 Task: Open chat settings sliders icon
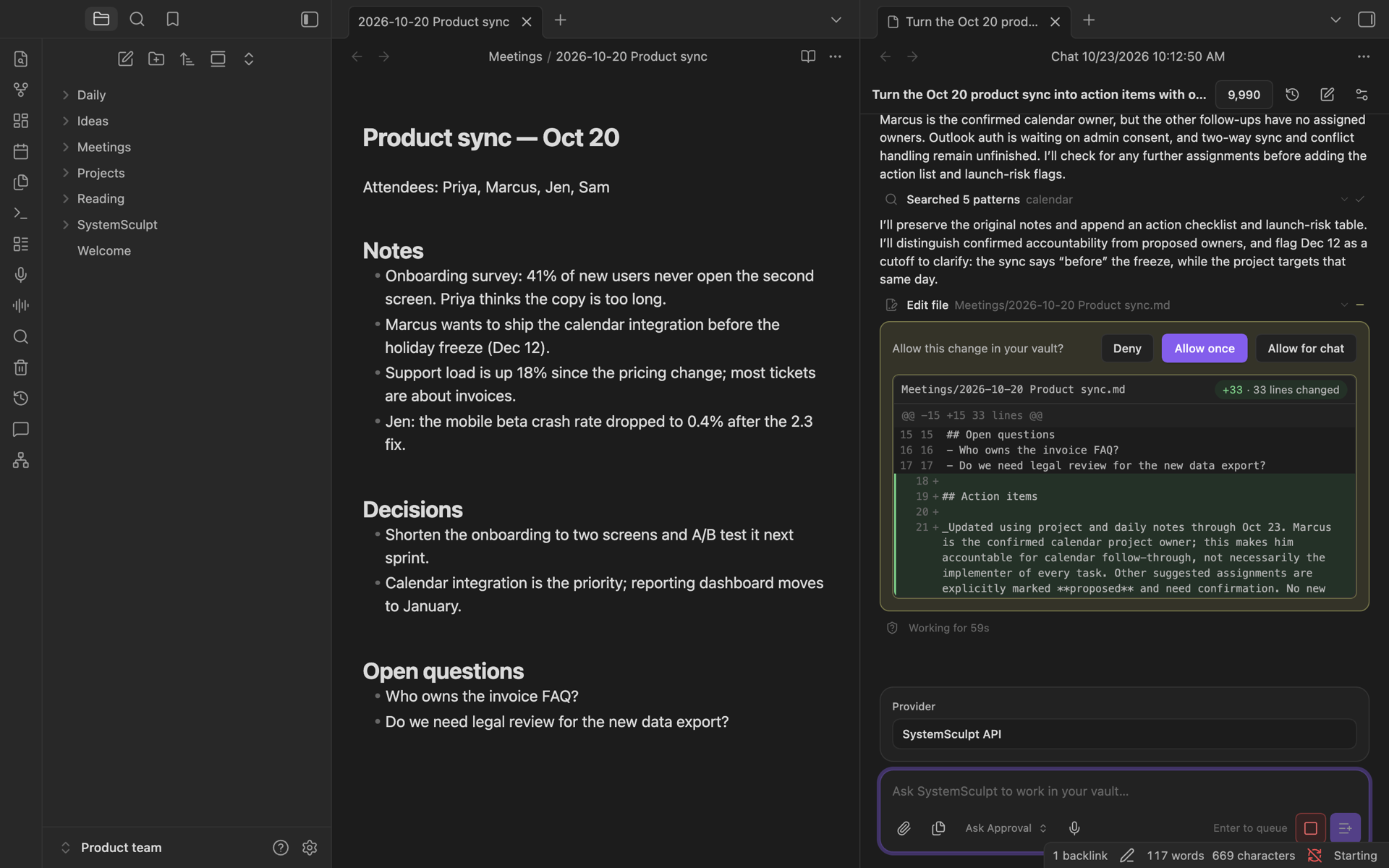1362,95
